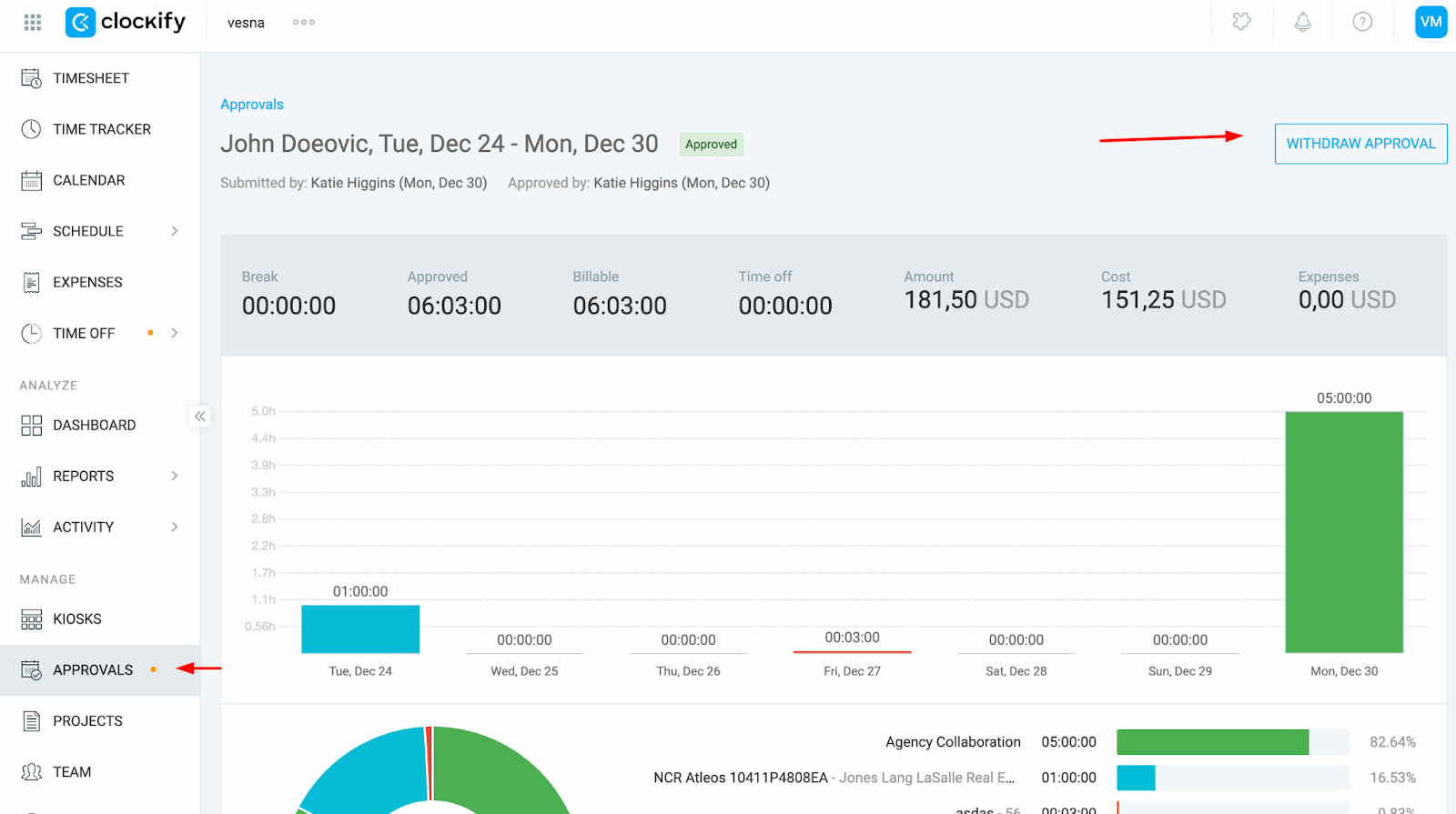Click the Wed, Dec 25 axis label
The width and height of the screenshot is (1456, 814).
coord(524,671)
